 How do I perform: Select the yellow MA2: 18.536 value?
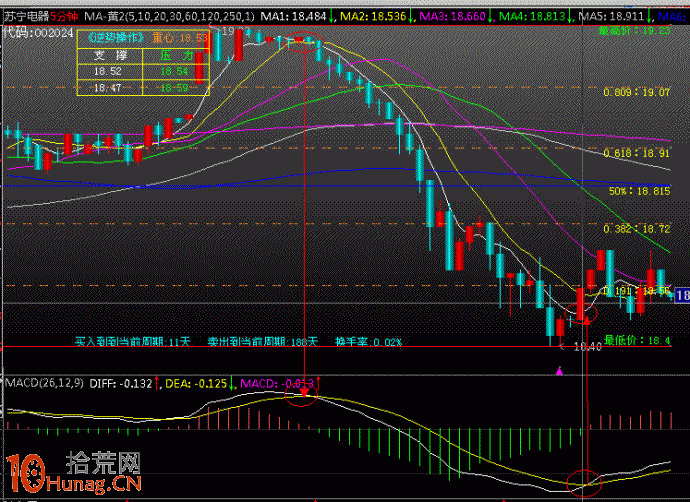point(373,17)
